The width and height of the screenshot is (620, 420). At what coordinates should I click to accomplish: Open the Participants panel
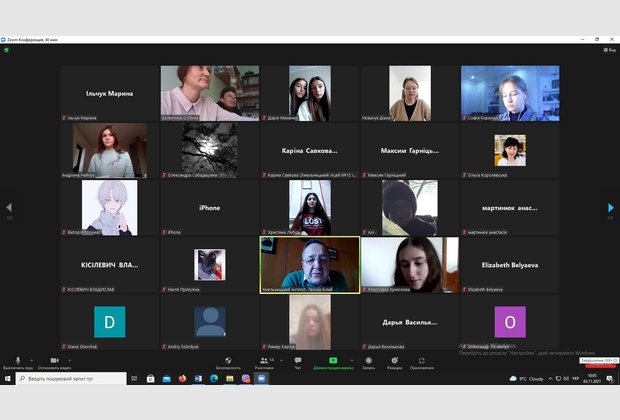264,363
